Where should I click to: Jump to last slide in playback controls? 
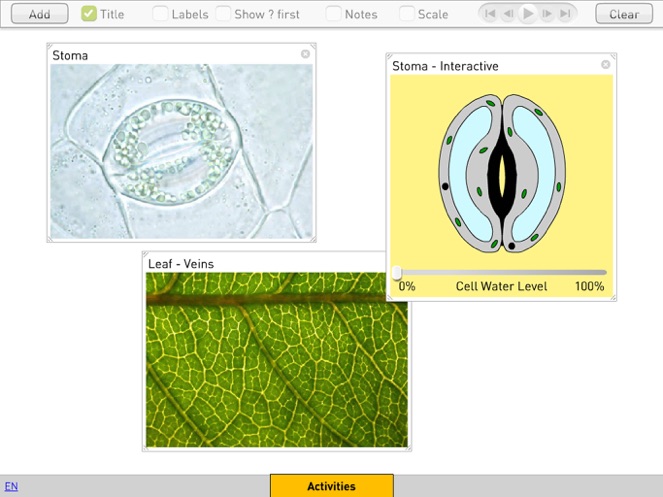565,14
